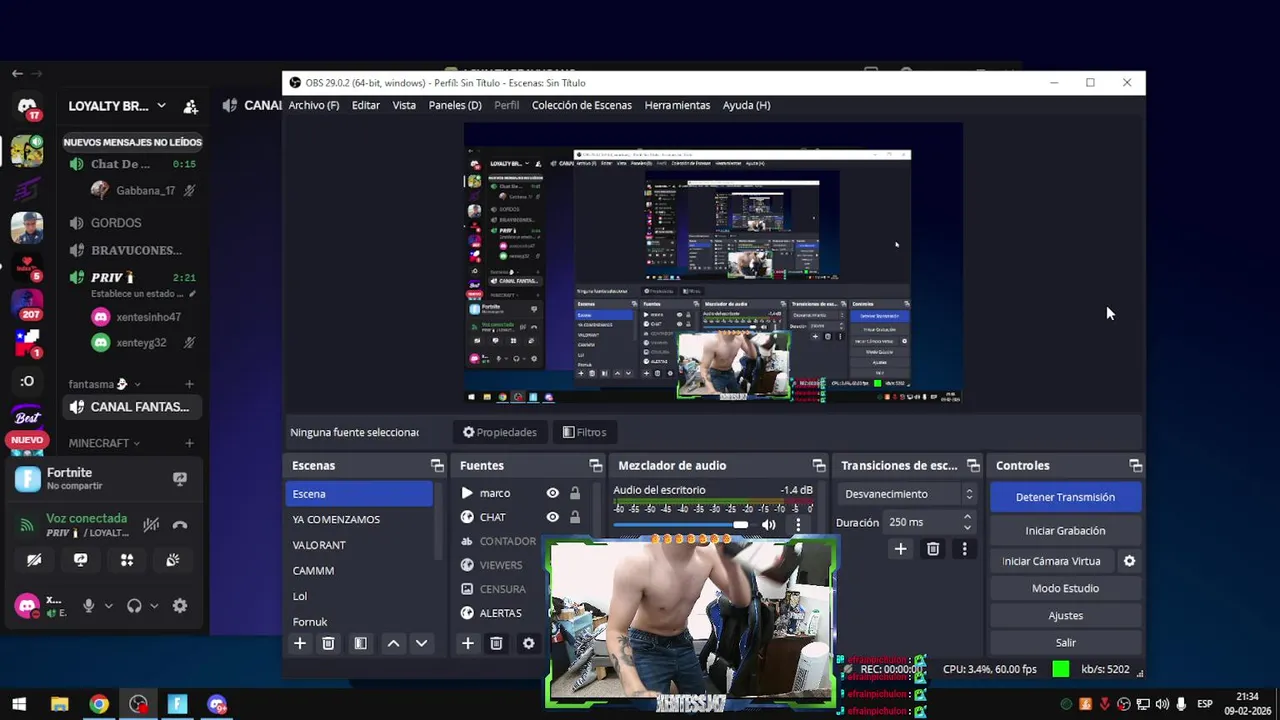Undock the Mezclador de audio panel

(x=819, y=466)
